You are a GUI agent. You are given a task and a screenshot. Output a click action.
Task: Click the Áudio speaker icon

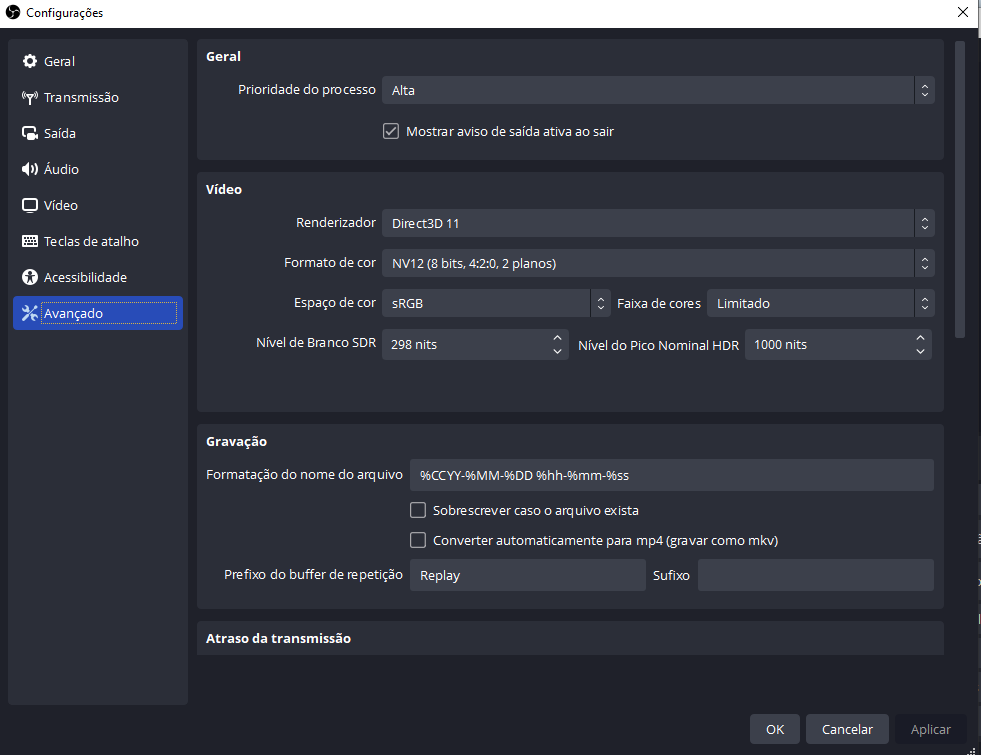pos(29,170)
